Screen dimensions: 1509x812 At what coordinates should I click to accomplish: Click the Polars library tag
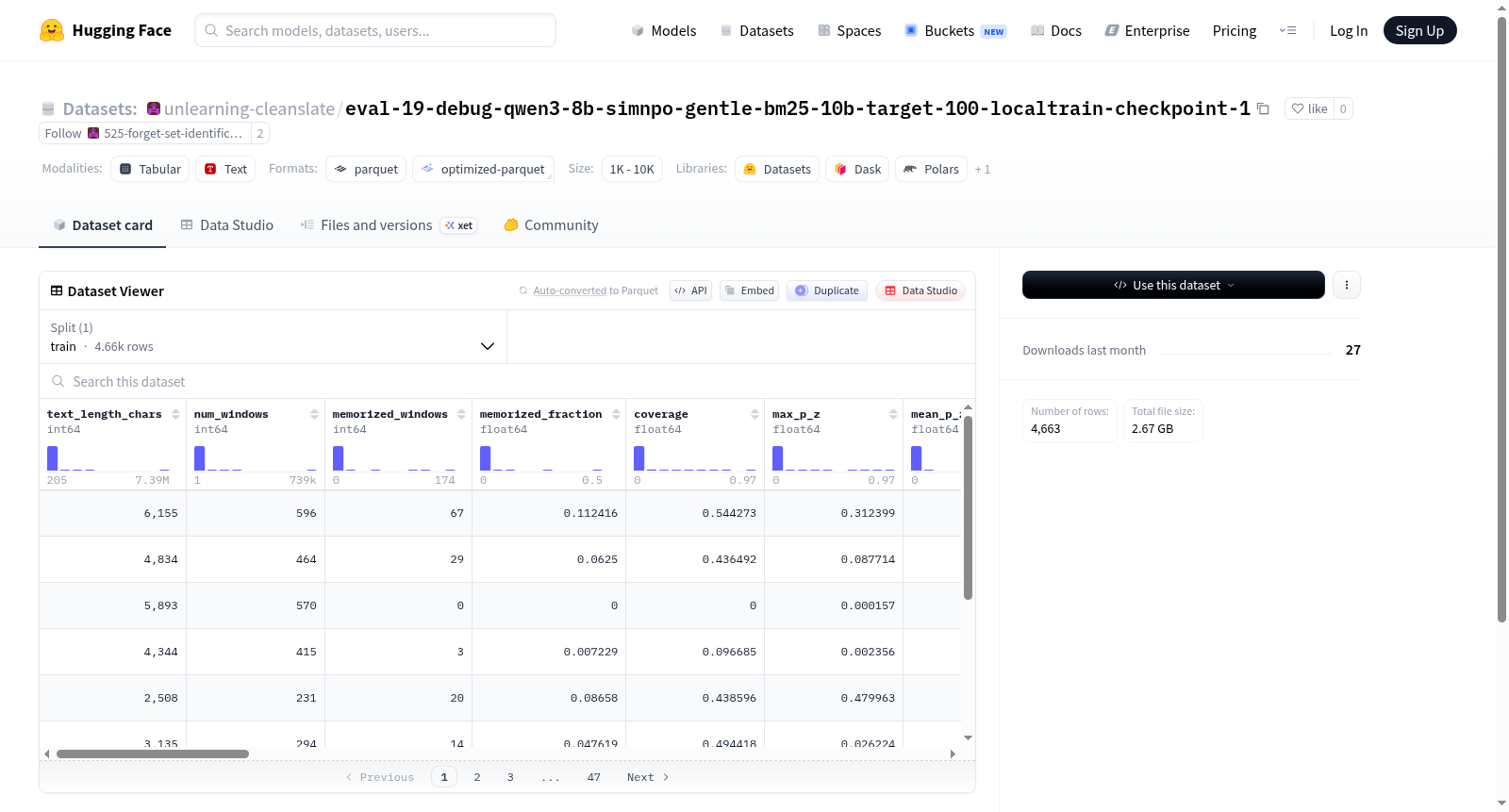[931, 169]
